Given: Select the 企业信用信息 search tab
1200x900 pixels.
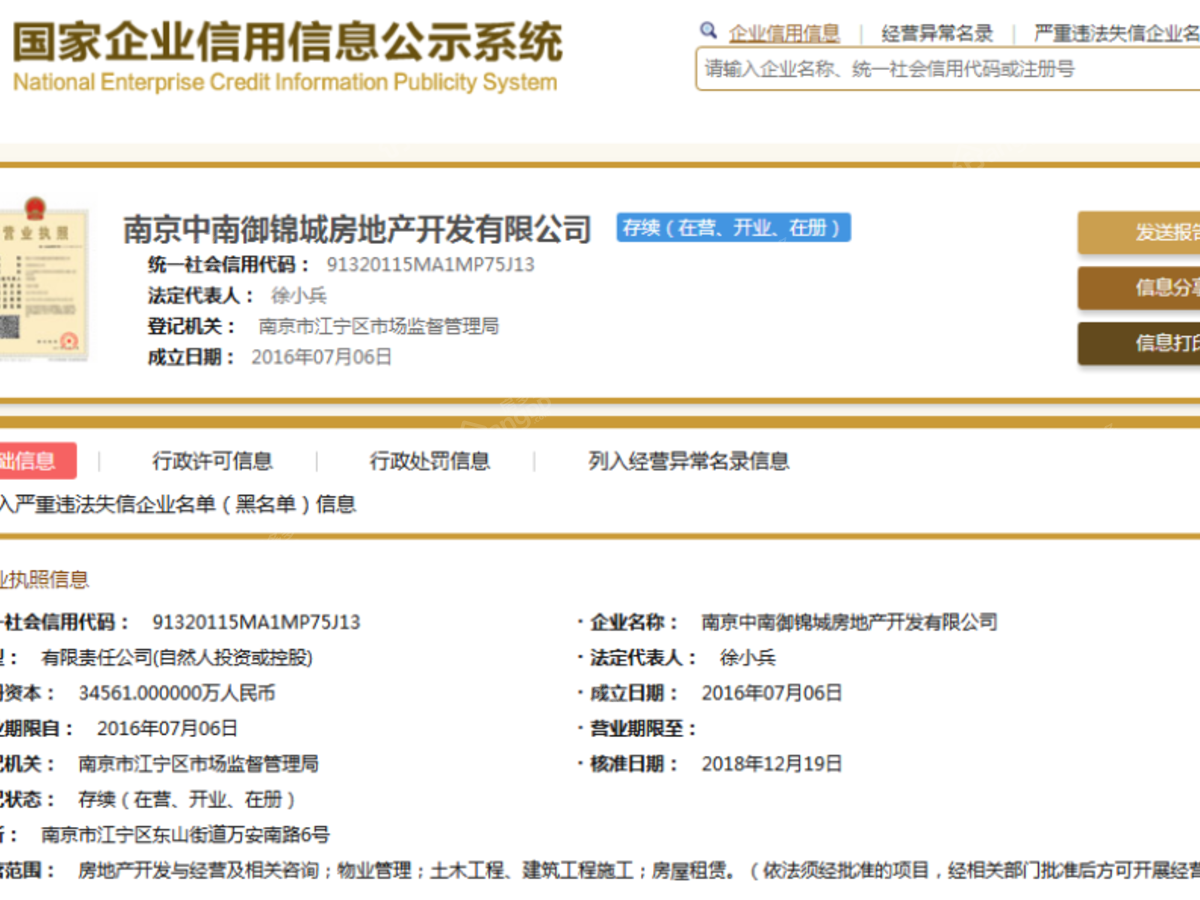Looking at the screenshot, I should pos(784,34).
